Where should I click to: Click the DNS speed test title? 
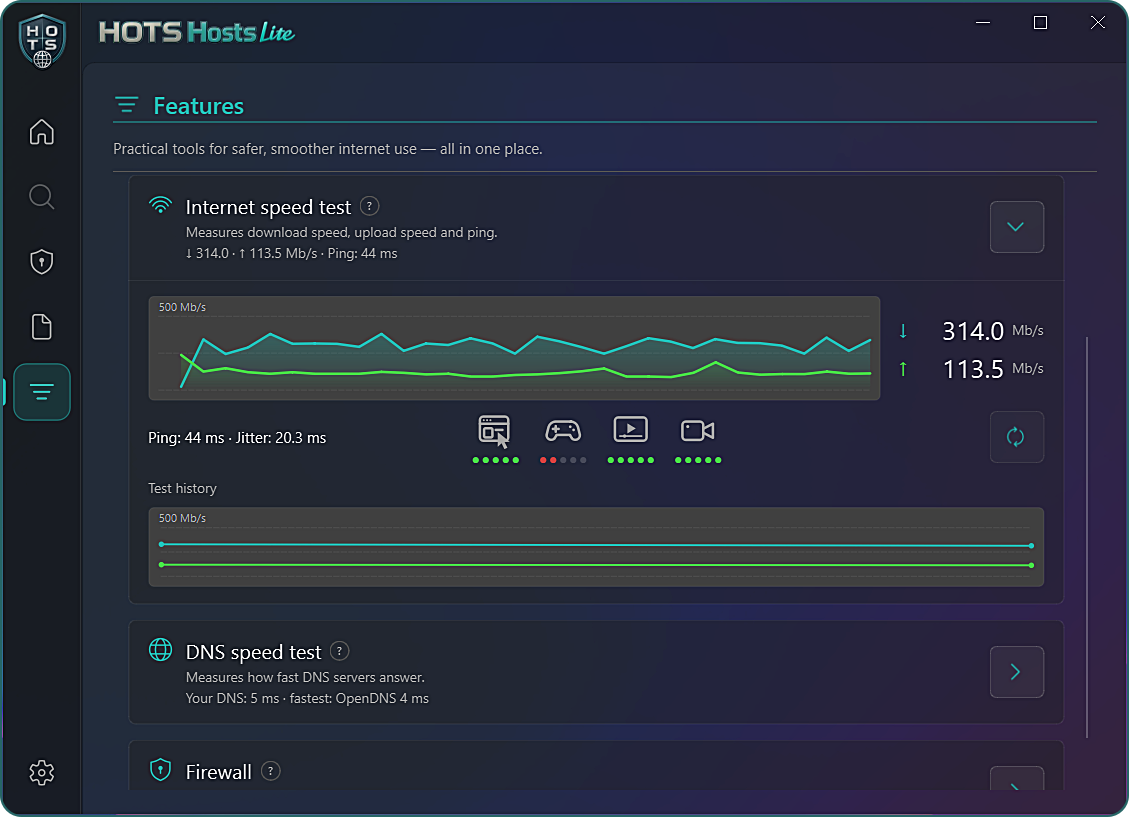pyautogui.click(x=253, y=652)
